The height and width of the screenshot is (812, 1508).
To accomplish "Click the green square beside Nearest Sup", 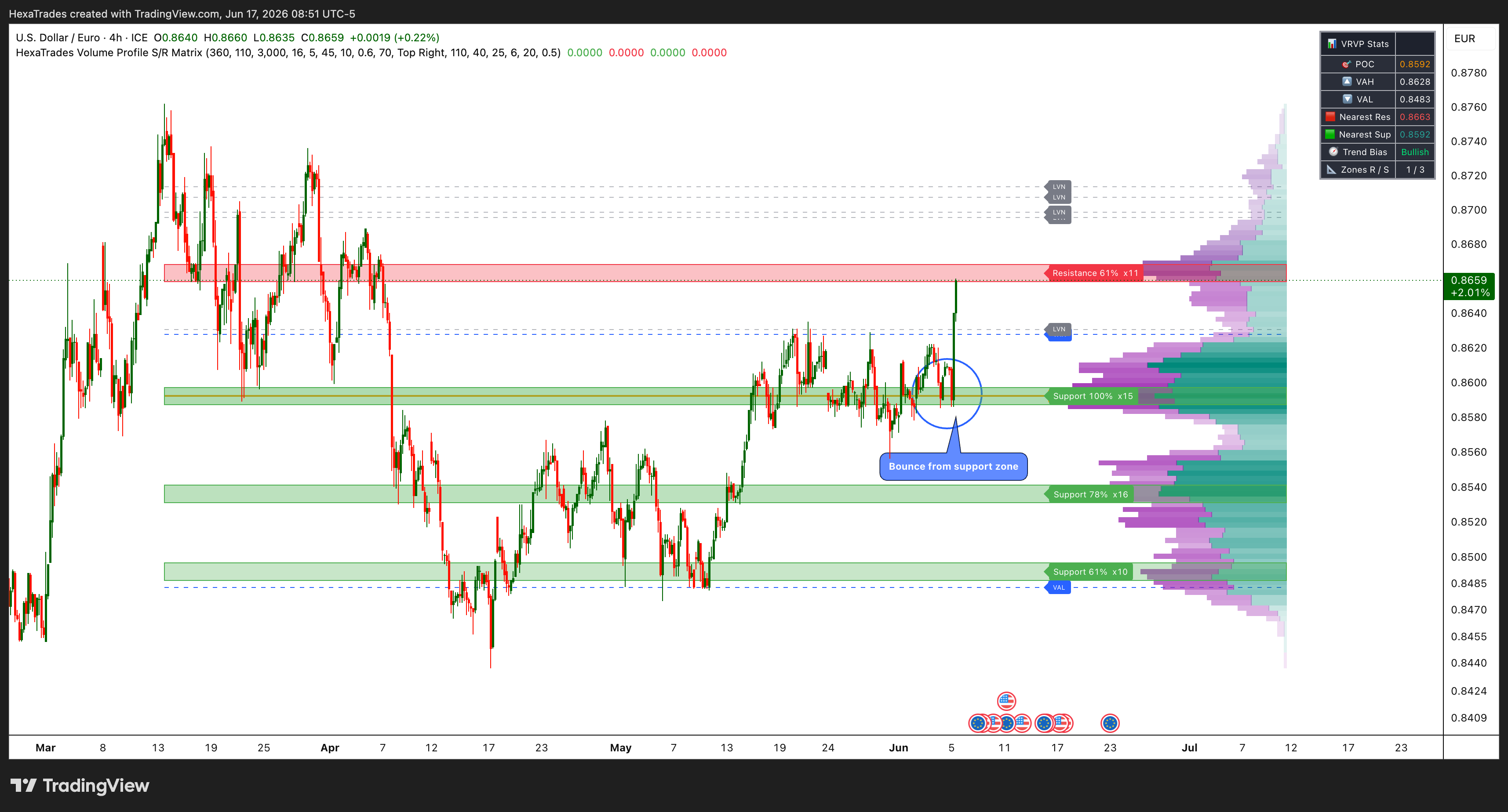I will pos(1330,134).
